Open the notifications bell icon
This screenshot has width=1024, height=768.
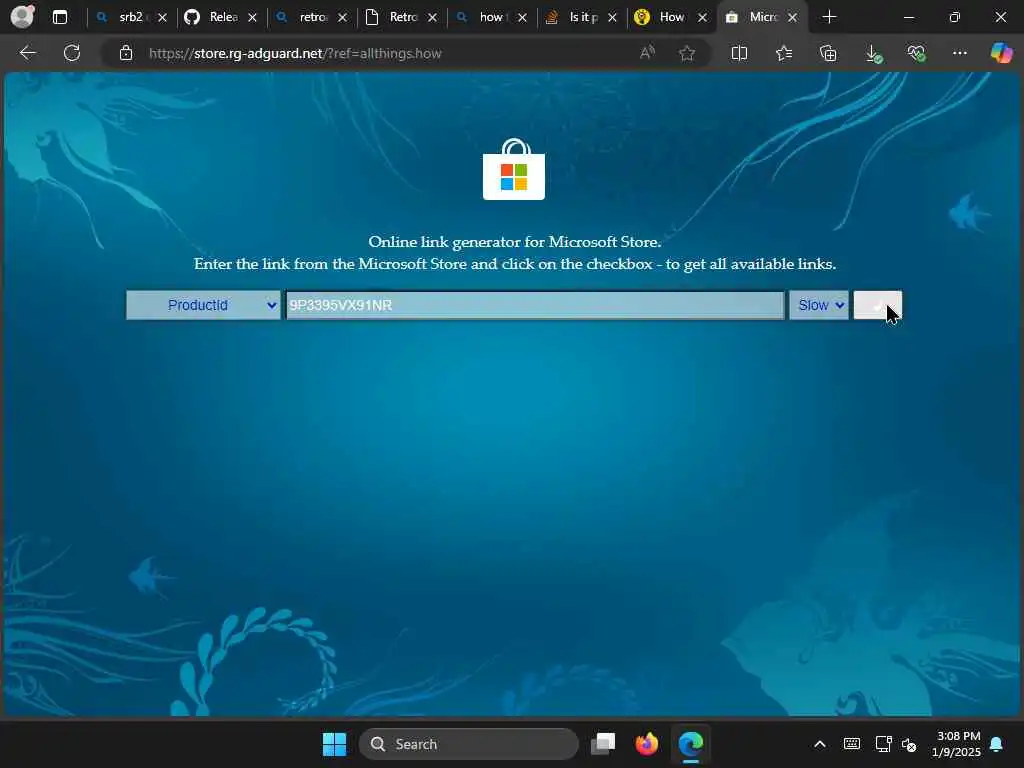coord(997,744)
